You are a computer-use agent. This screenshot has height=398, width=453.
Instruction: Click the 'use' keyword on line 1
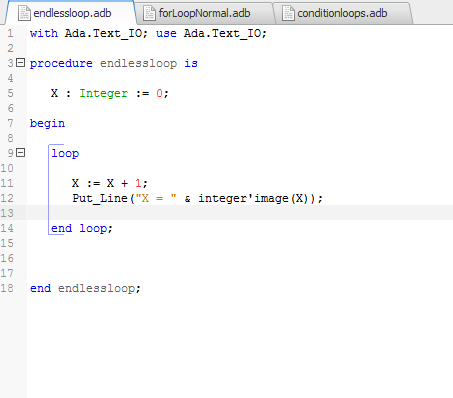[x=166, y=33]
